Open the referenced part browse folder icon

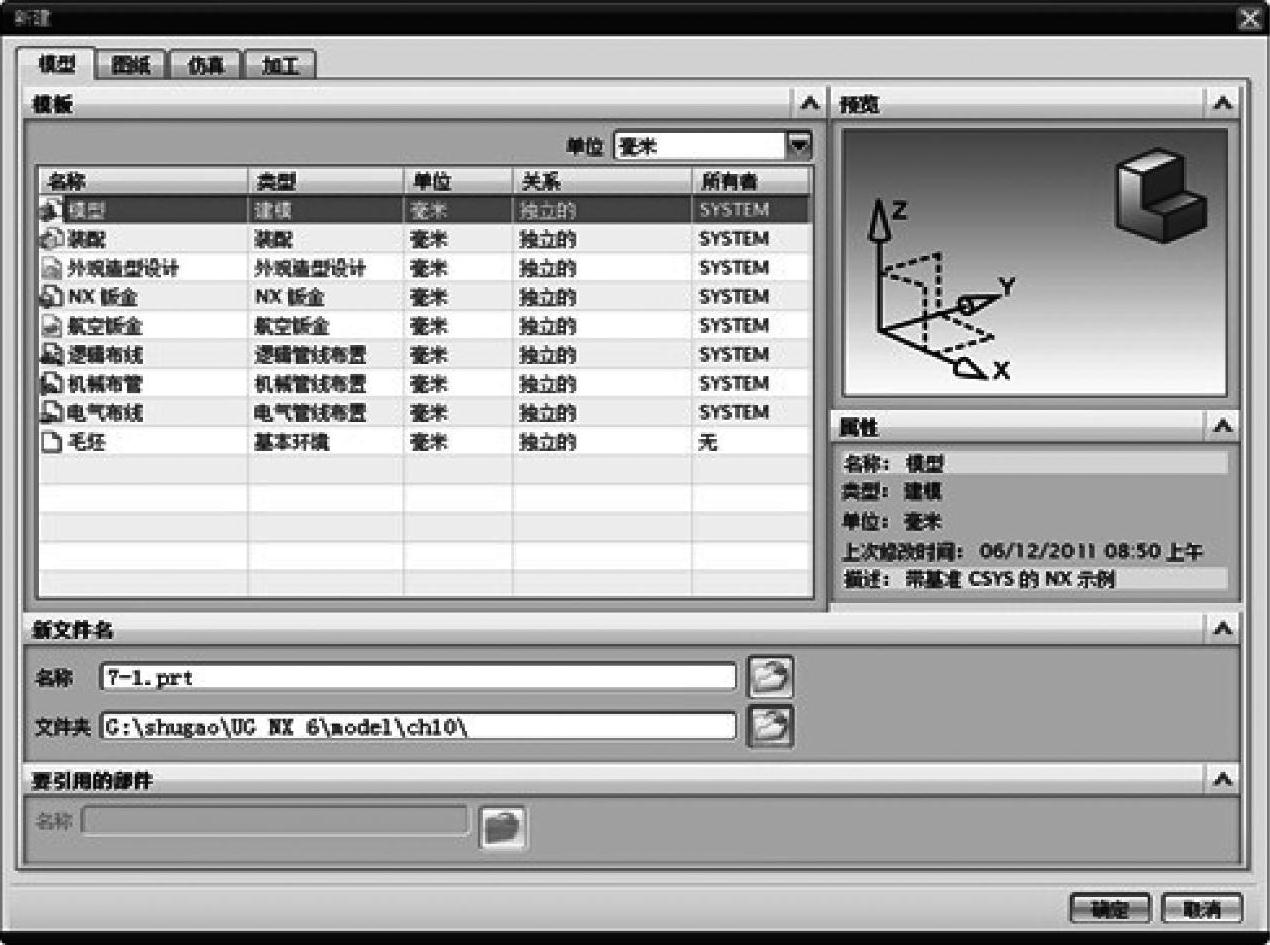pyautogui.click(x=502, y=827)
